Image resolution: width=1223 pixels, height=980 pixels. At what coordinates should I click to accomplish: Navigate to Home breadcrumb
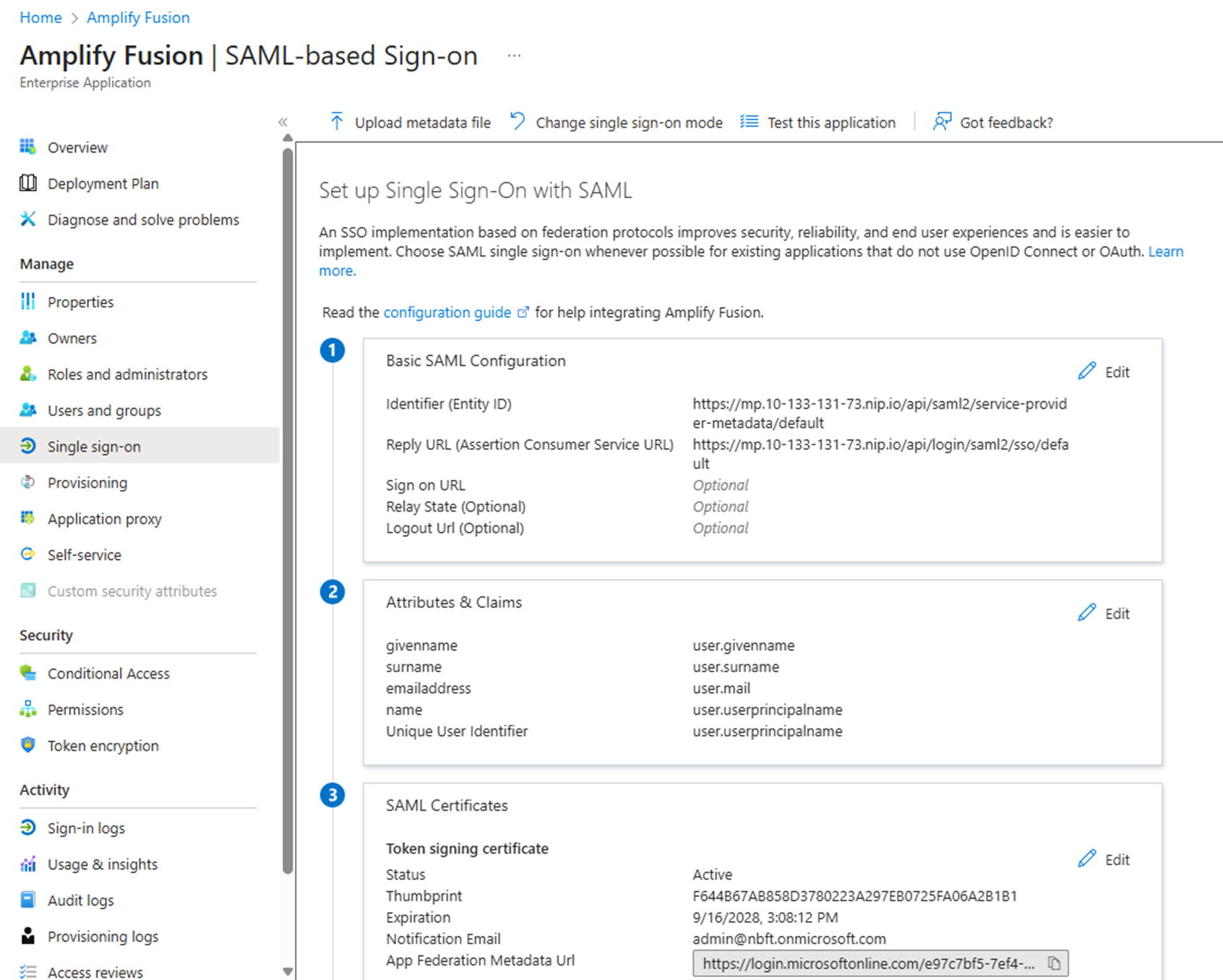pos(40,17)
